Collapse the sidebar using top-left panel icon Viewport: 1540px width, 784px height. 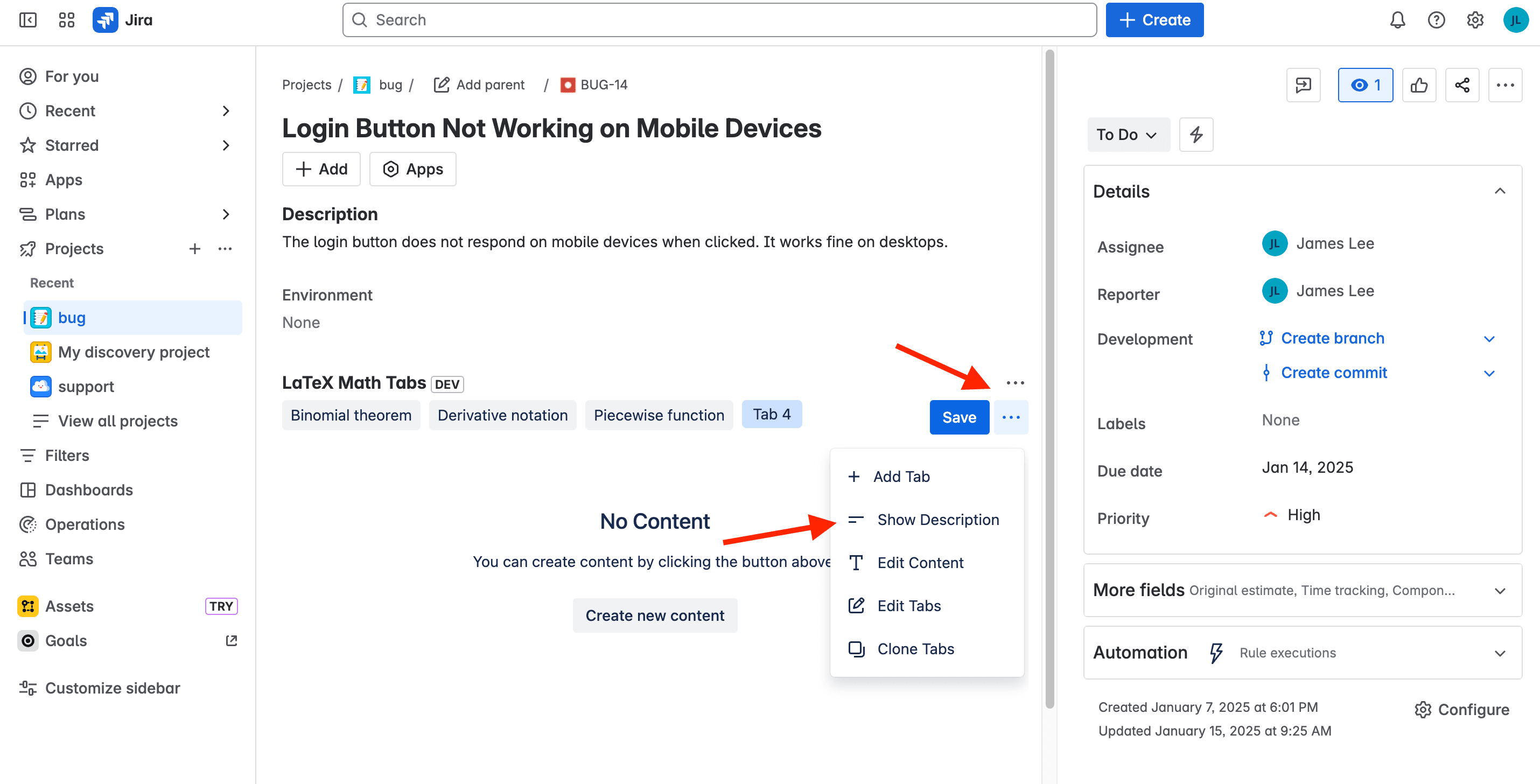coord(27,20)
